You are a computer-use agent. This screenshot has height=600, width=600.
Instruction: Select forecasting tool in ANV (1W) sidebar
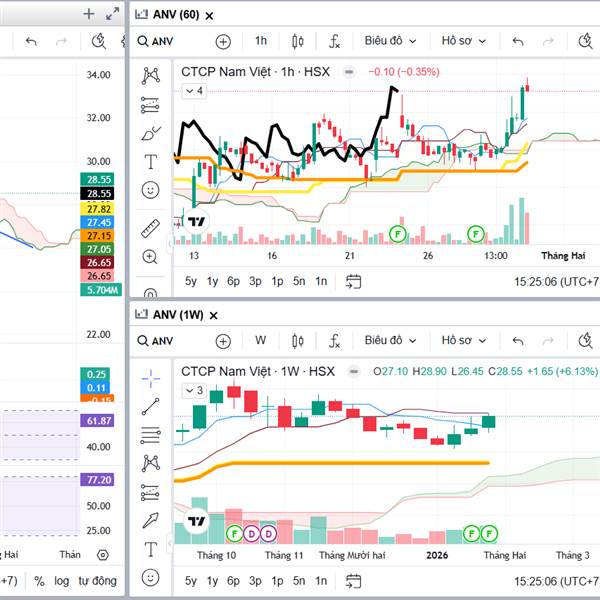click(x=150, y=492)
